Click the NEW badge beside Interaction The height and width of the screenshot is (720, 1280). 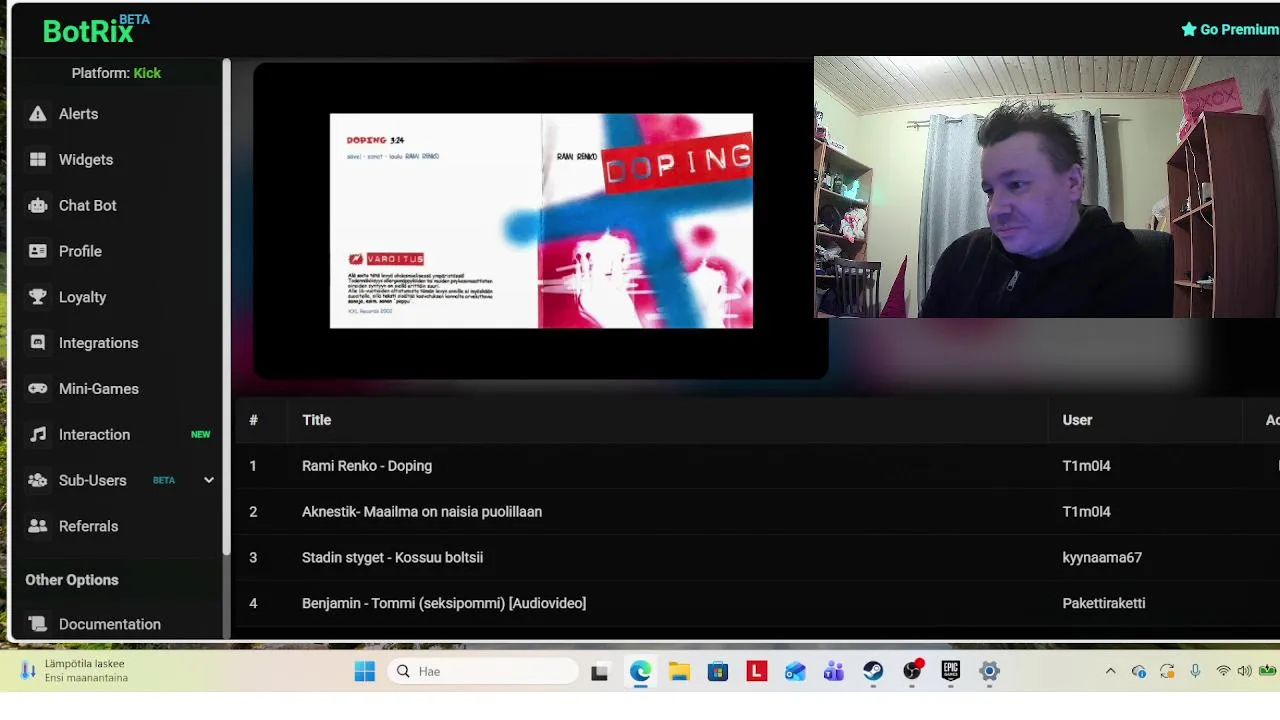pos(201,435)
